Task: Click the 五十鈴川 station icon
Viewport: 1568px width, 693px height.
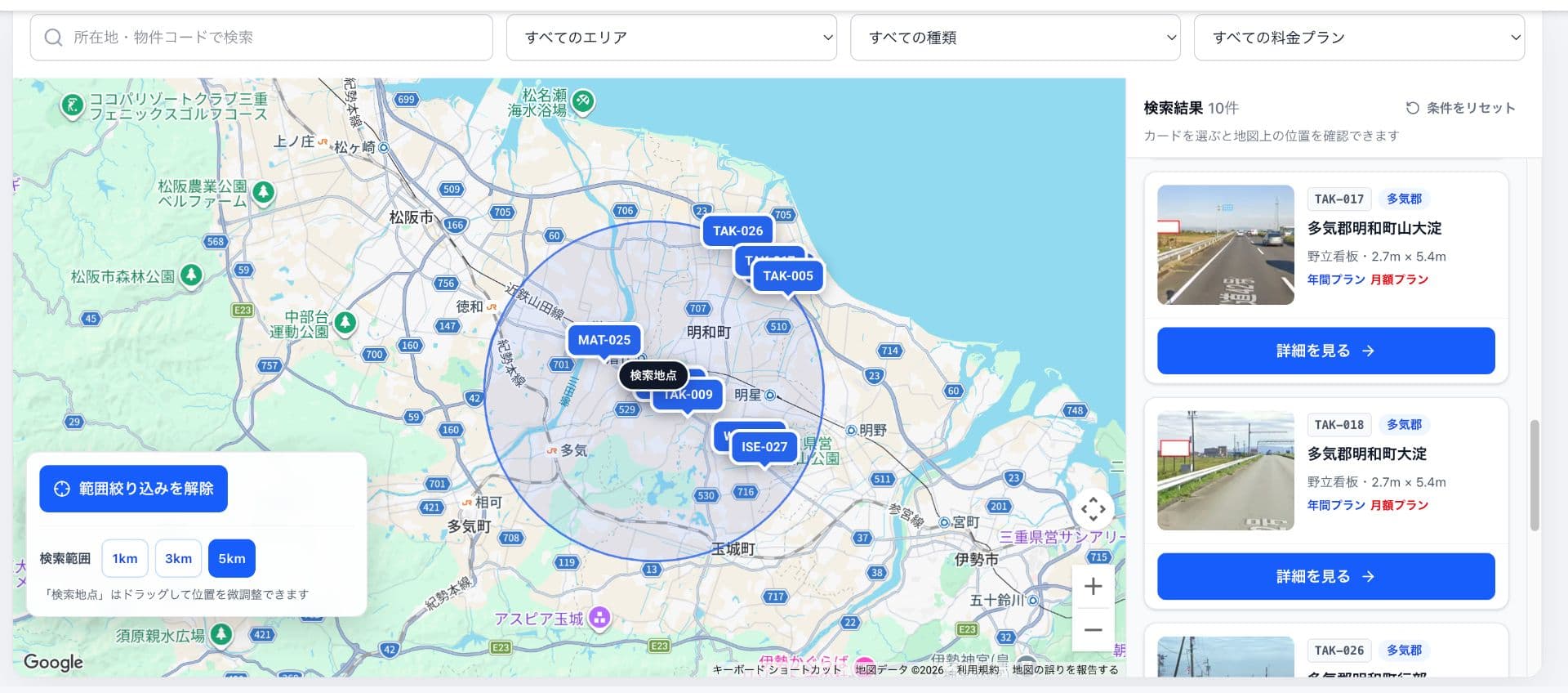Action: [x=1033, y=601]
